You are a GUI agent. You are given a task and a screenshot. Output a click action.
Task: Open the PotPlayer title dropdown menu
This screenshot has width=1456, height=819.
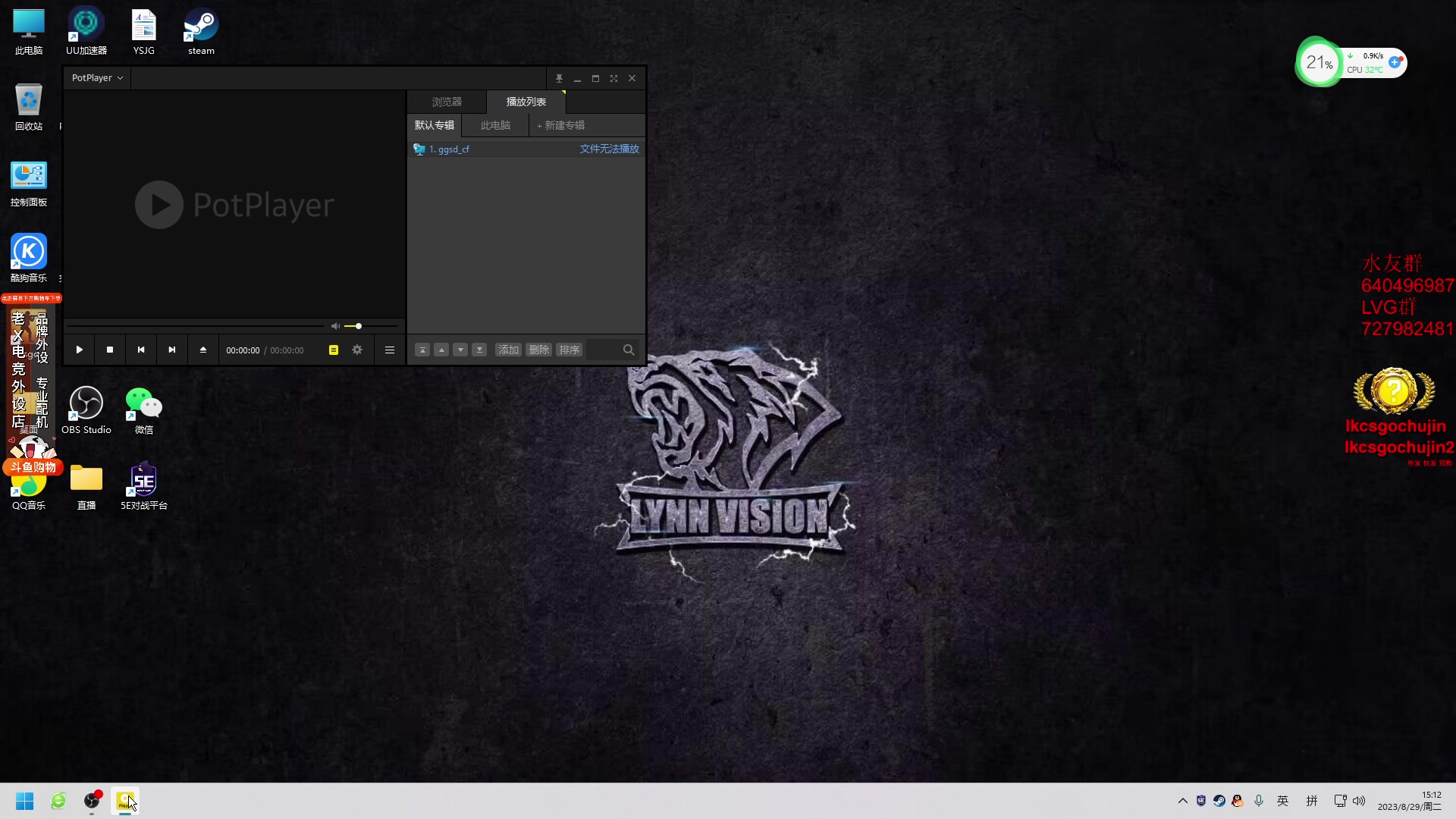click(x=97, y=78)
